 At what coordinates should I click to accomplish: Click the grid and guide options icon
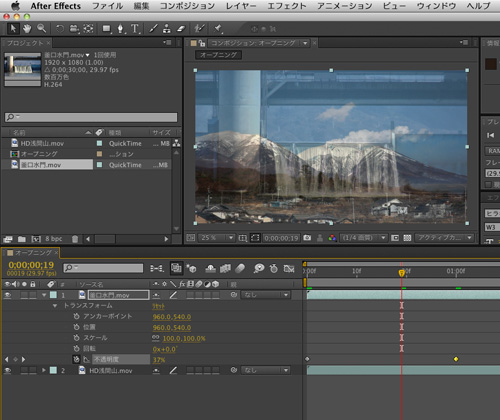(x=243, y=238)
